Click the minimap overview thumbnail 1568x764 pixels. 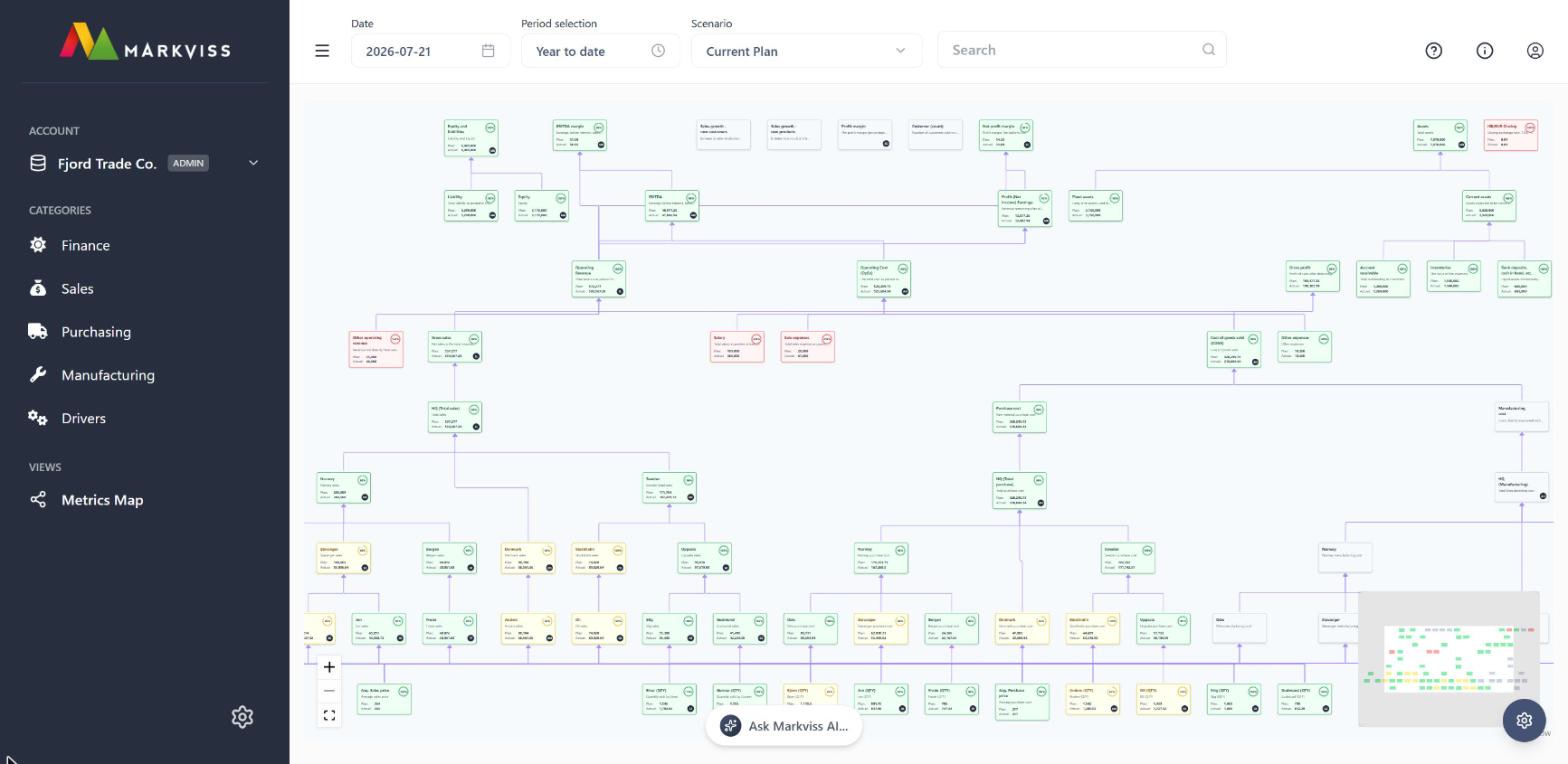tap(1448, 659)
